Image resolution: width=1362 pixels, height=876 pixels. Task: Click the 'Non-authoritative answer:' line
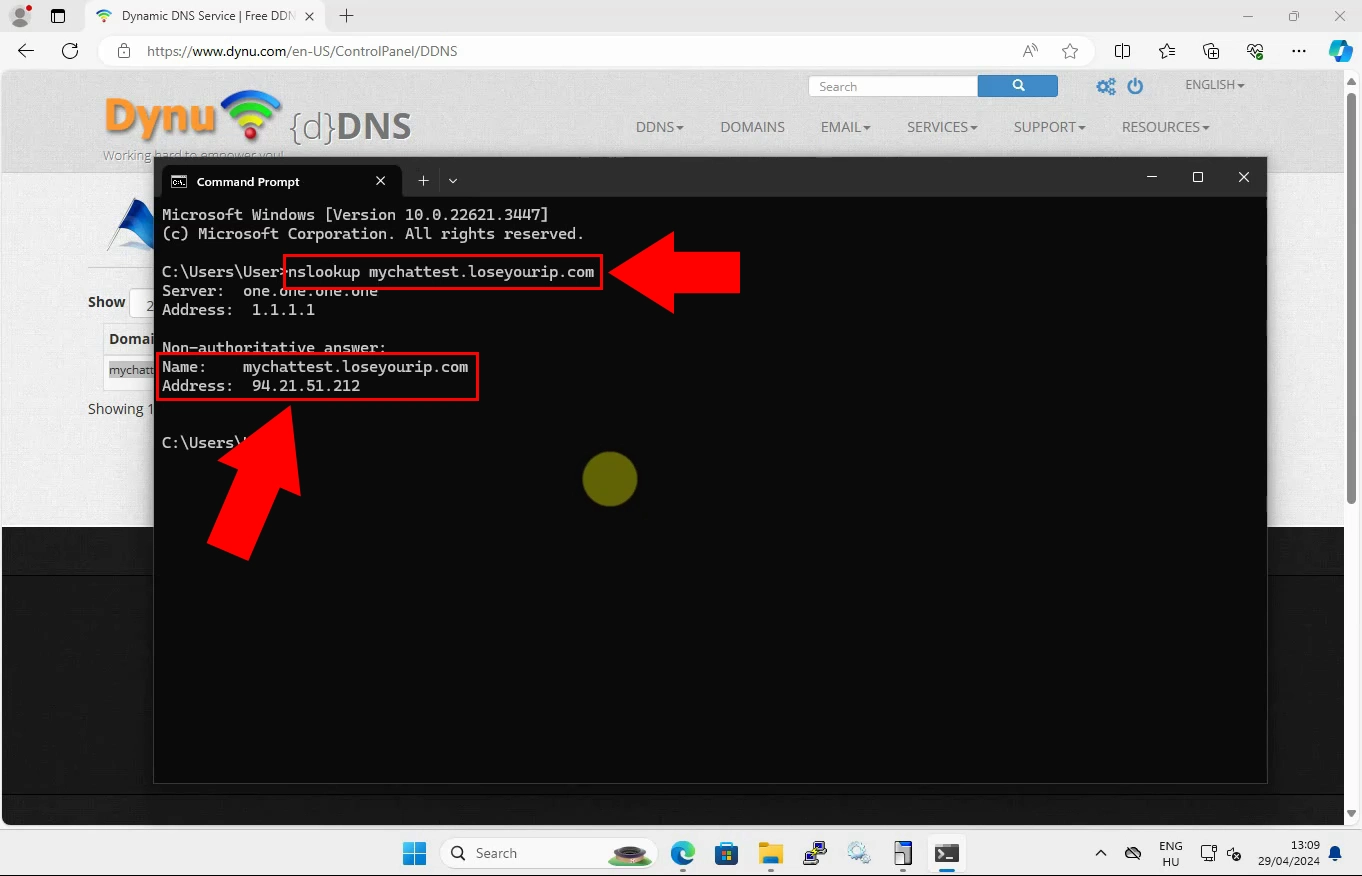[x=274, y=348]
